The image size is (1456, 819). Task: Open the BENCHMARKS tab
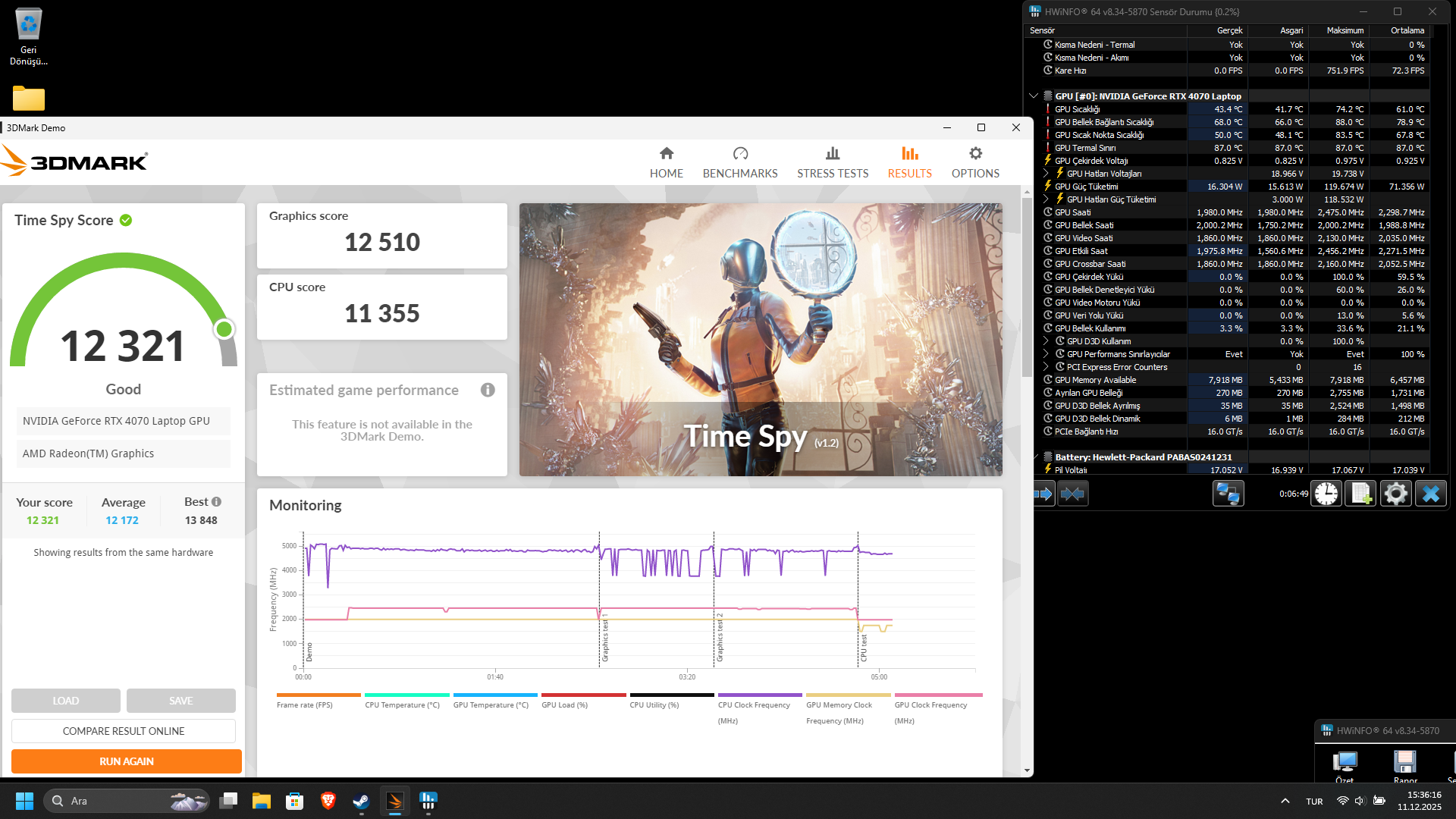coord(740,162)
